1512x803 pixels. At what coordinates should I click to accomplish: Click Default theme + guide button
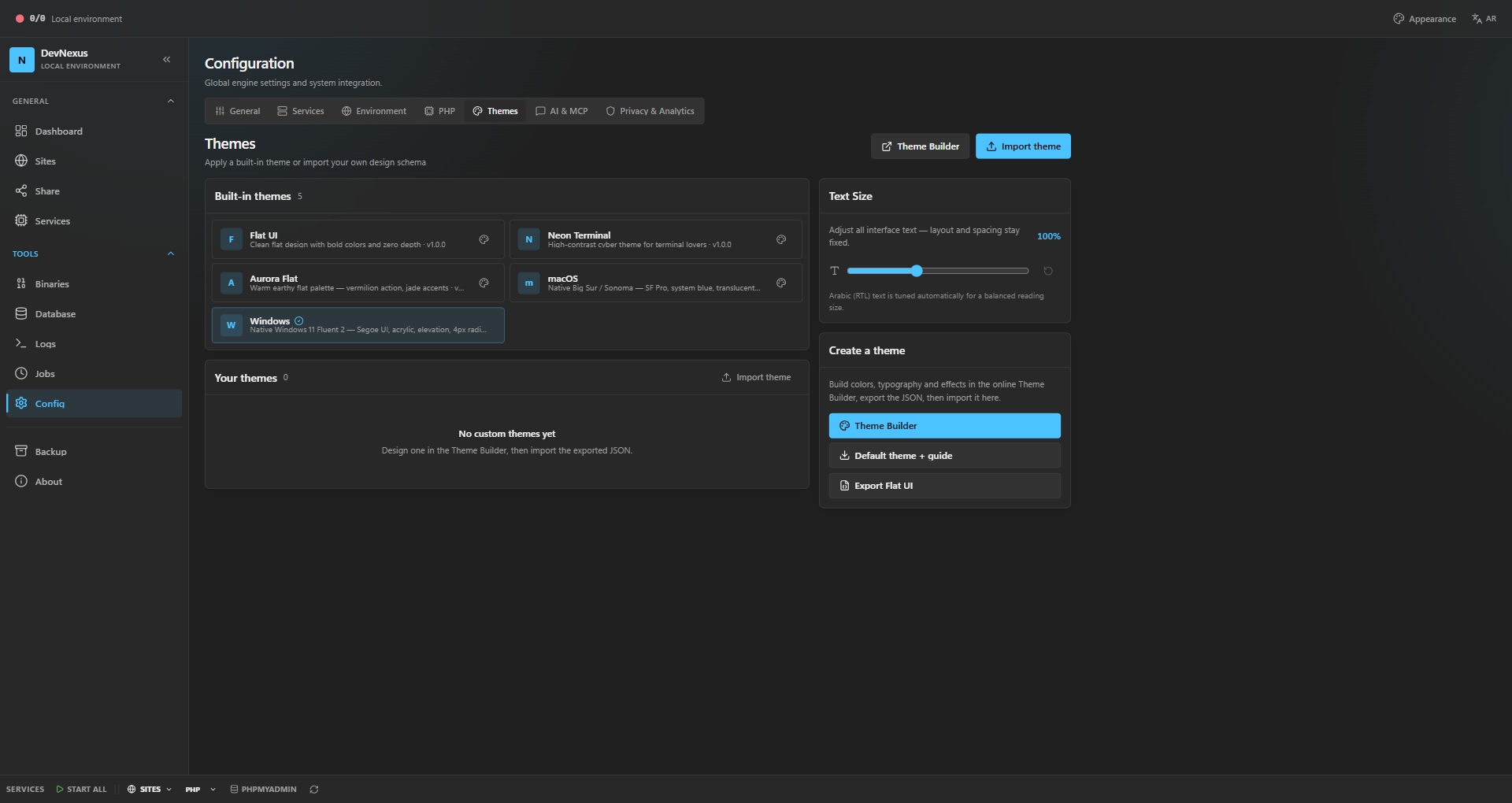click(x=944, y=456)
